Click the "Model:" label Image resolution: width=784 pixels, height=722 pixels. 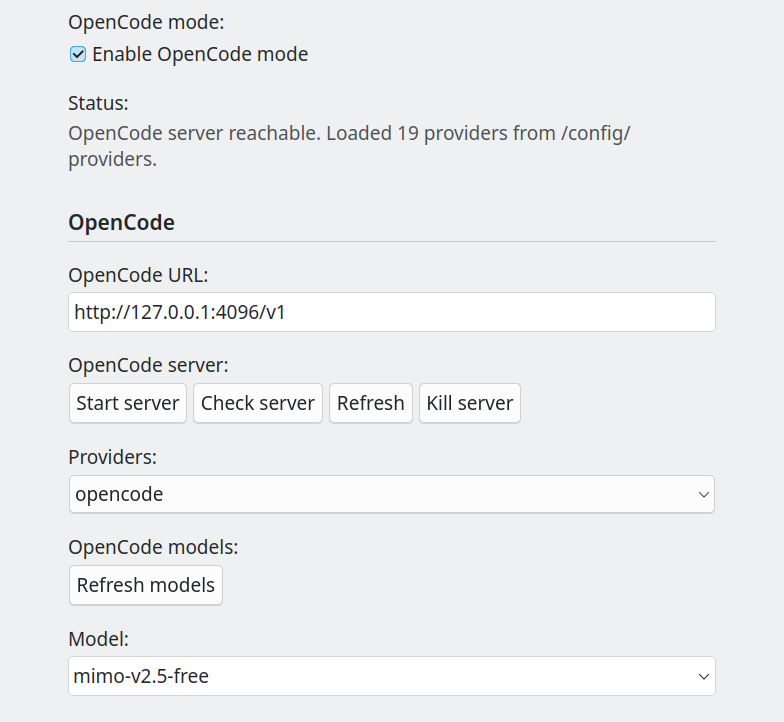tap(98, 639)
